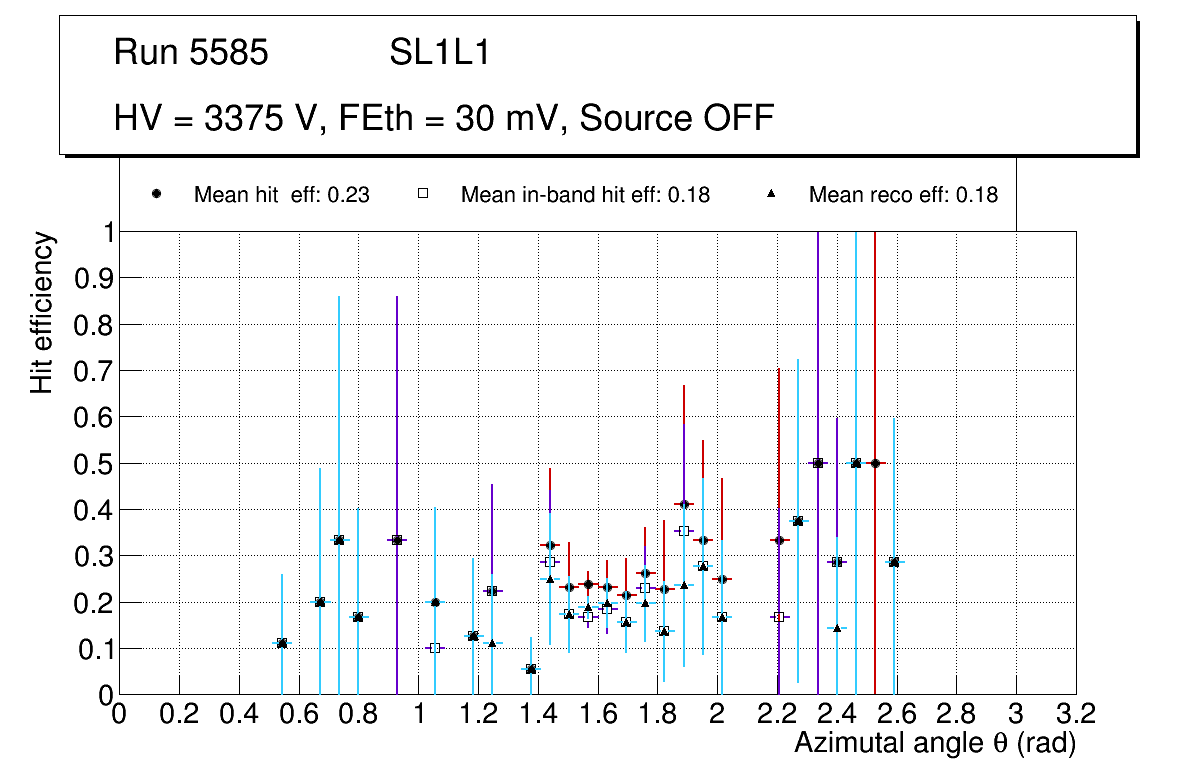The image size is (1196, 772).
Task: Click the open square legend marker
Action: point(423,194)
